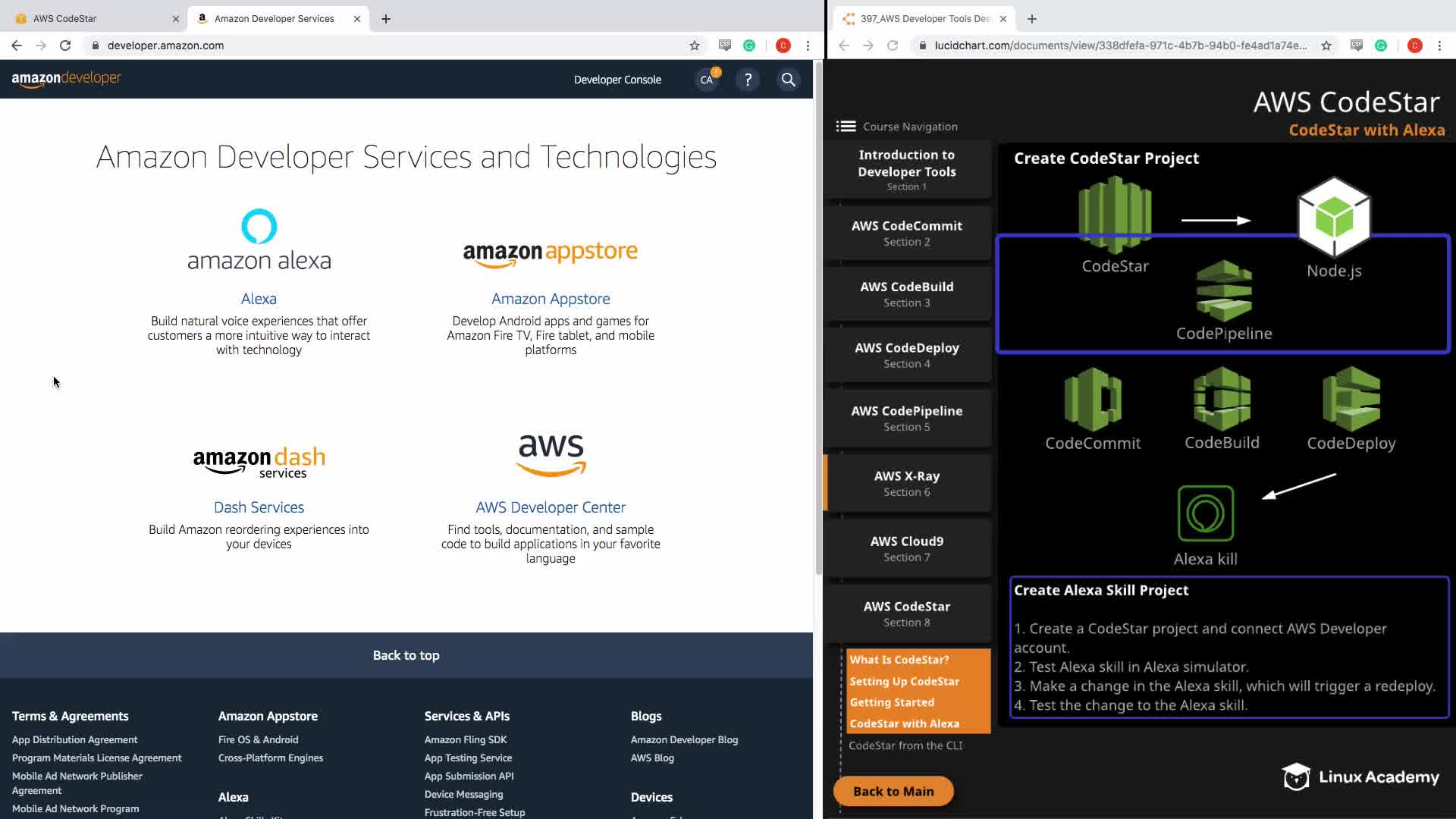Select the CodePipeline icon in diagram
The image size is (1456, 819).
coord(1223,291)
